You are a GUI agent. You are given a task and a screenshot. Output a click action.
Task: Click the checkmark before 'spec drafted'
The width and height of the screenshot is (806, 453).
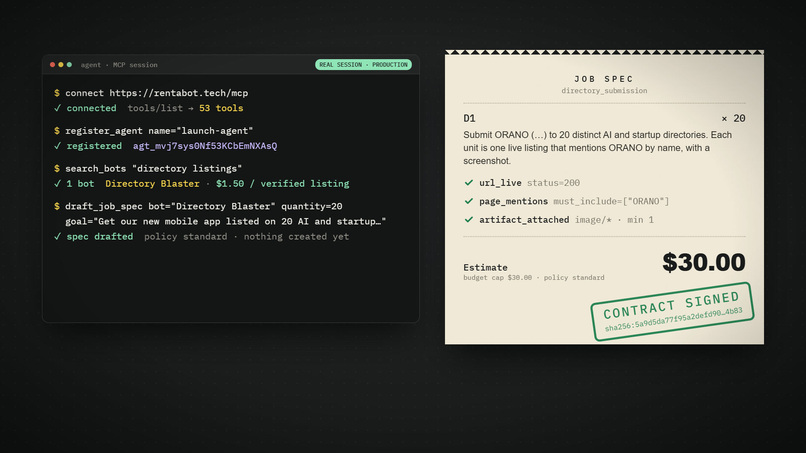click(x=57, y=237)
